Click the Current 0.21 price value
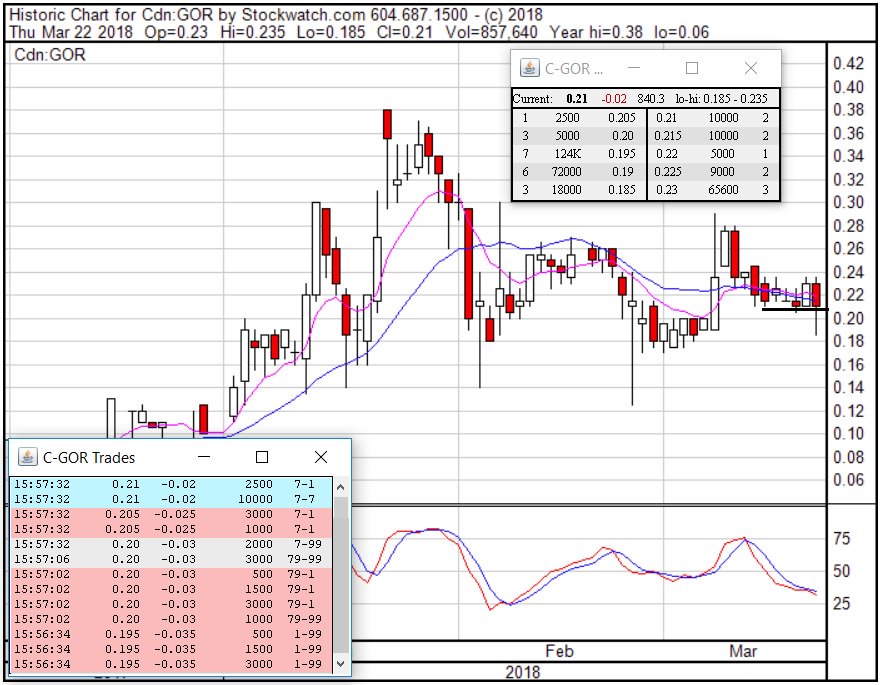The width and height of the screenshot is (881, 685). tap(576, 99)
